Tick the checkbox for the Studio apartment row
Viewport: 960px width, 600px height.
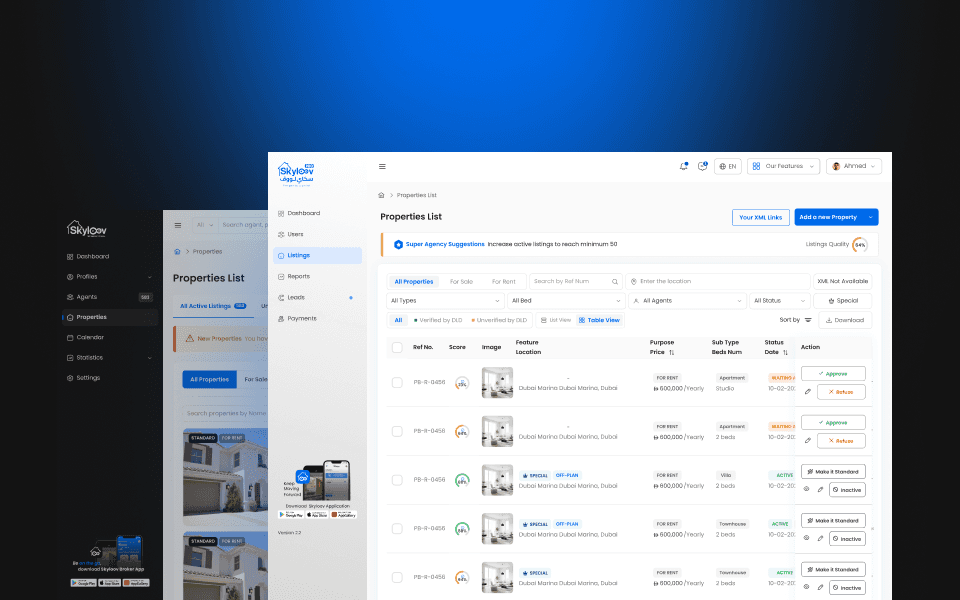(397, 383)
